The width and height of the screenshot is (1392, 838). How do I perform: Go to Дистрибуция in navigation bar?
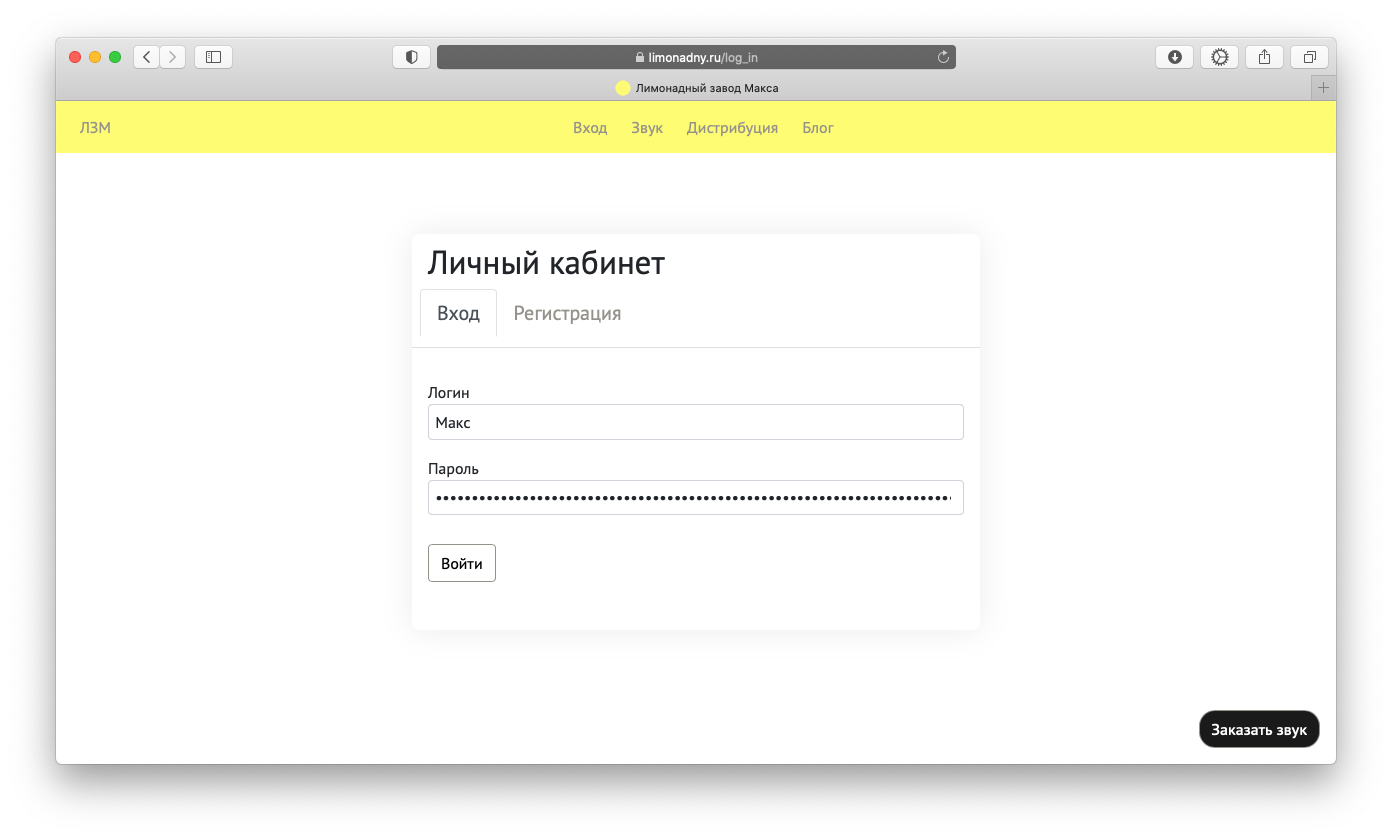[732, 128]
